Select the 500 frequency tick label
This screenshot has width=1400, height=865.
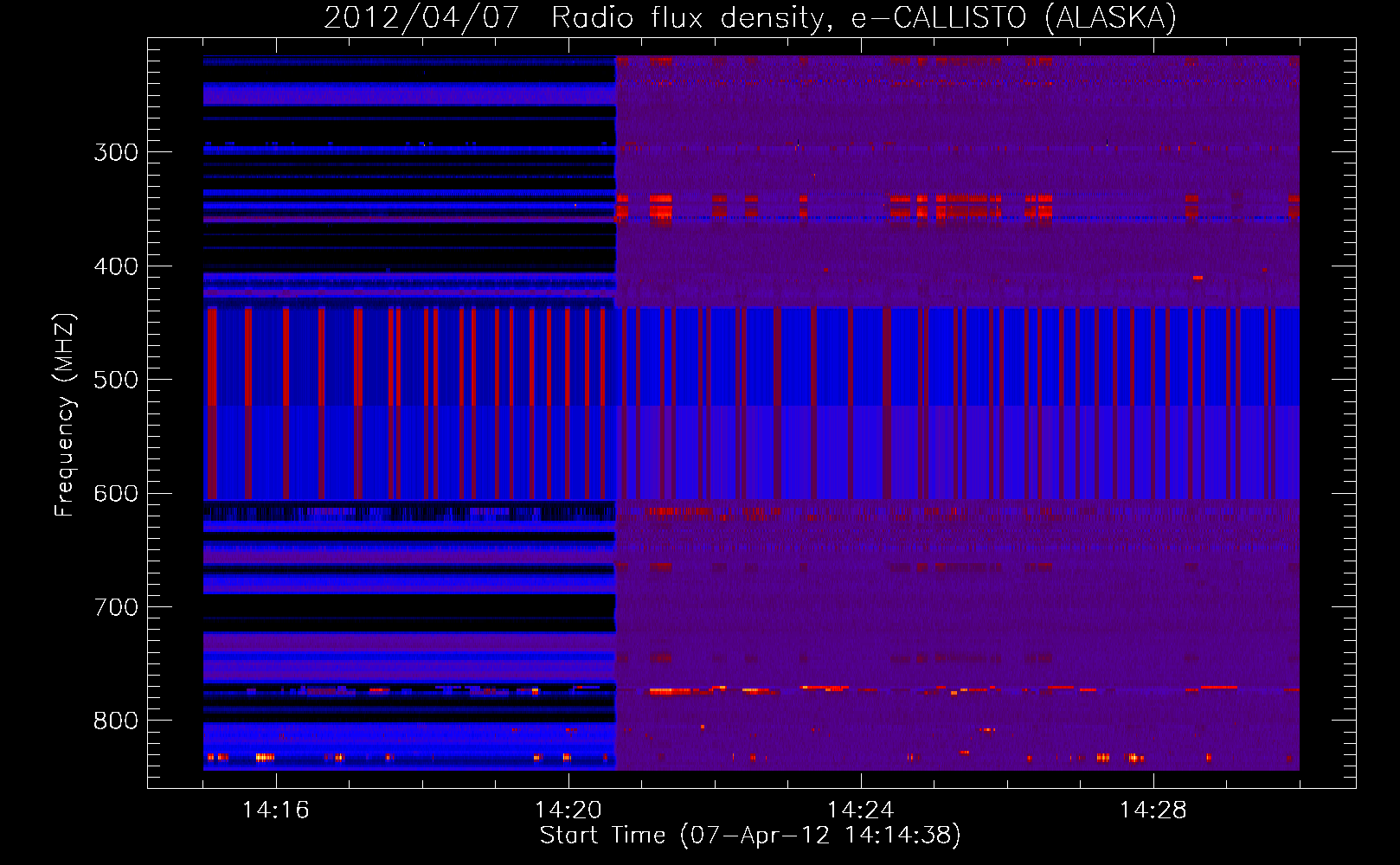[116, 380]
